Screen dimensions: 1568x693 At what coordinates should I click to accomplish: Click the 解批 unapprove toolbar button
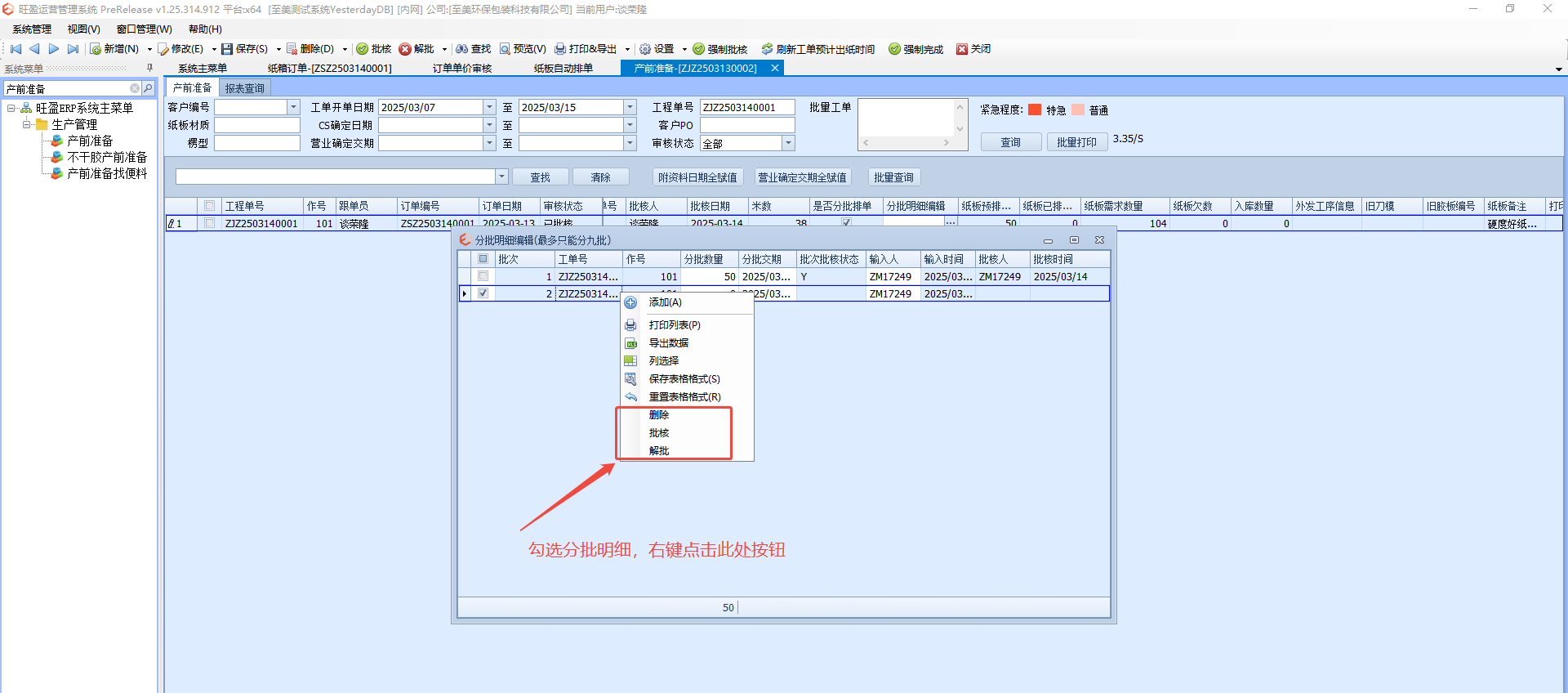pyautogui.click(x=416, y=49)
